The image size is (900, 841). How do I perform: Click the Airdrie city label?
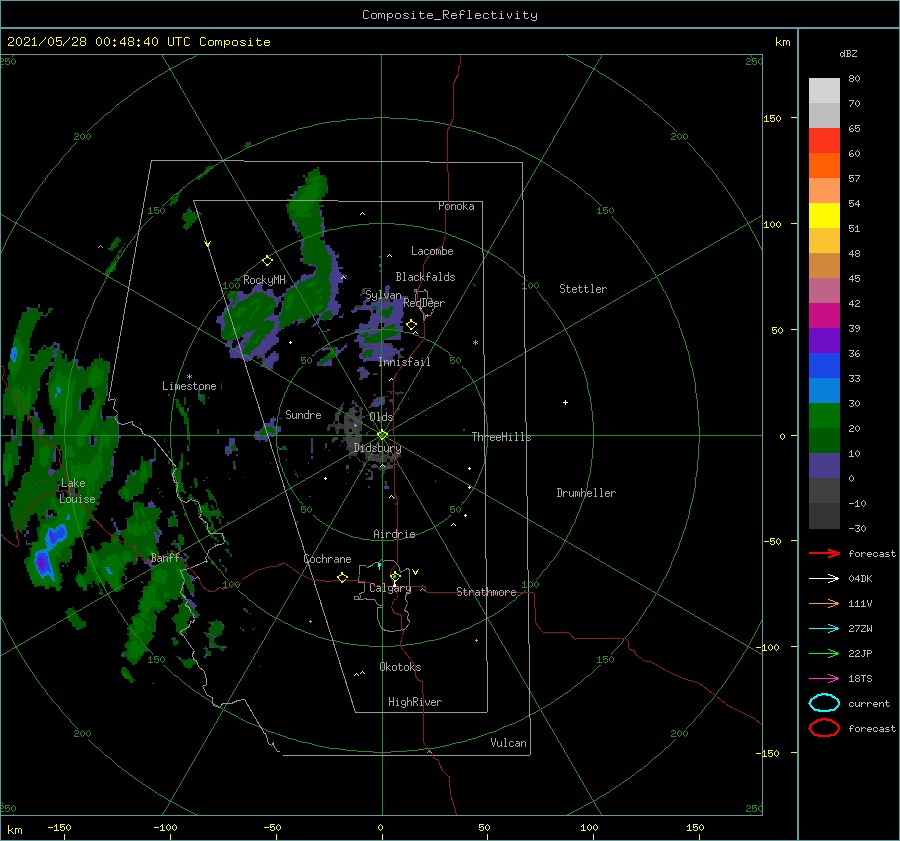(394, 534)
